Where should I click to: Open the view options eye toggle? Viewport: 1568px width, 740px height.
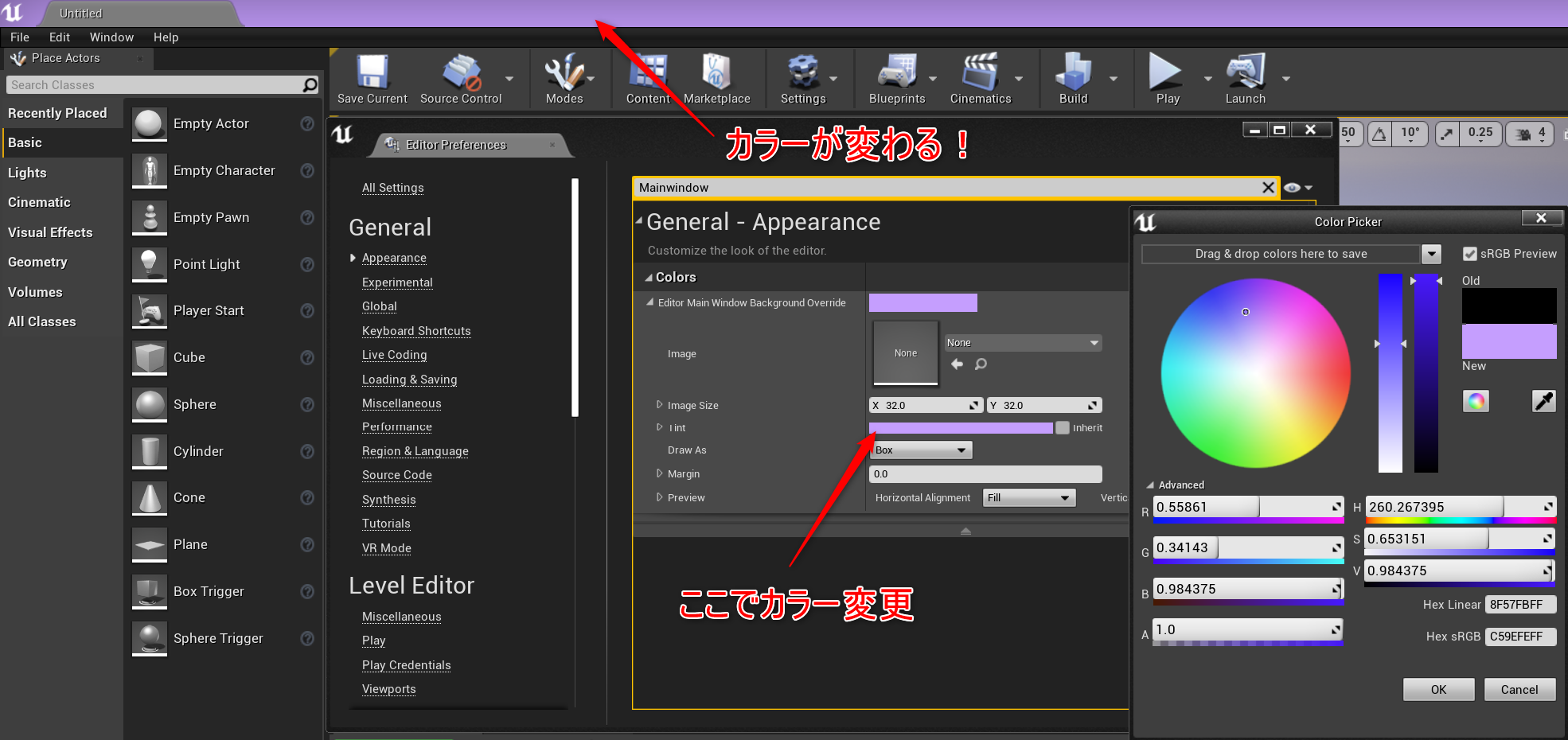(x=1297, y=188)
